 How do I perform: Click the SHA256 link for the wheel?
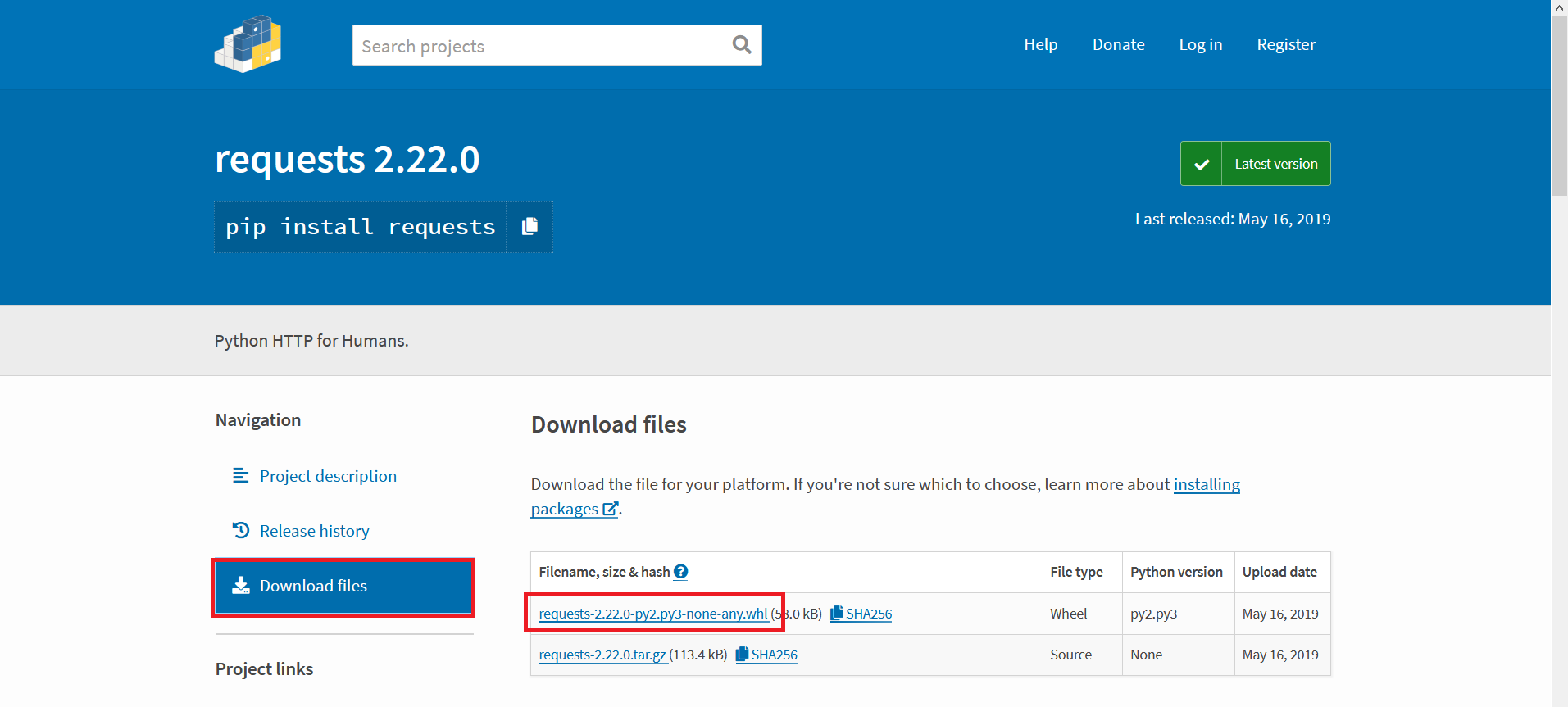869,614
